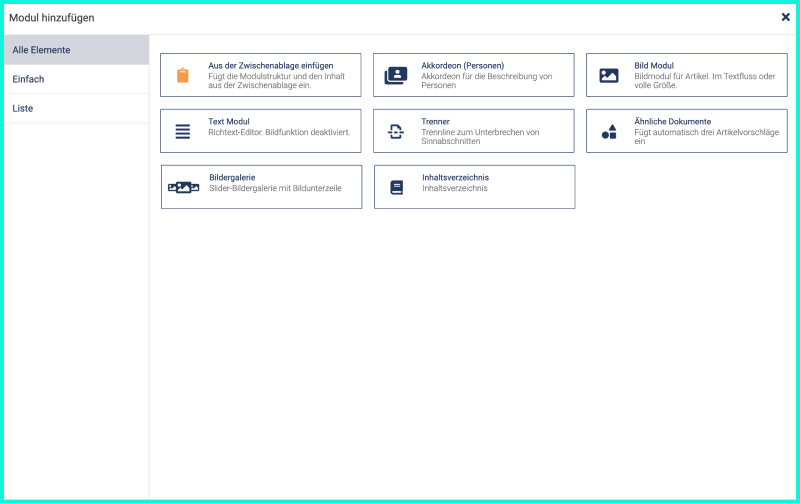The width and height of the screenshot is (800, 504).
Task: Click text 'Slider-Bildergalerie mit Bildunterzeile'
Action: (x=275, y=188)
